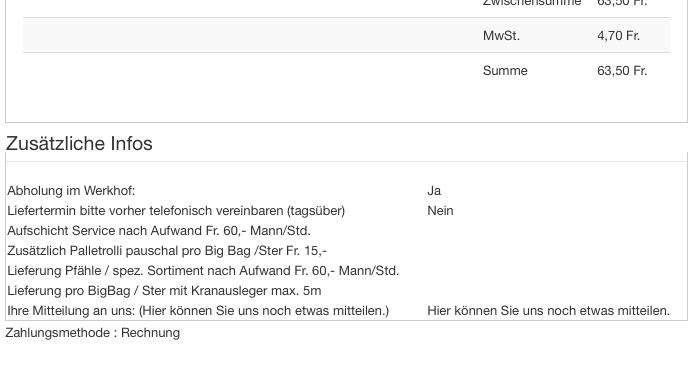Select the Lieferung Pfähle spez. Sortiment line
This screenshot has width=697, height=370.
[203, 271]
